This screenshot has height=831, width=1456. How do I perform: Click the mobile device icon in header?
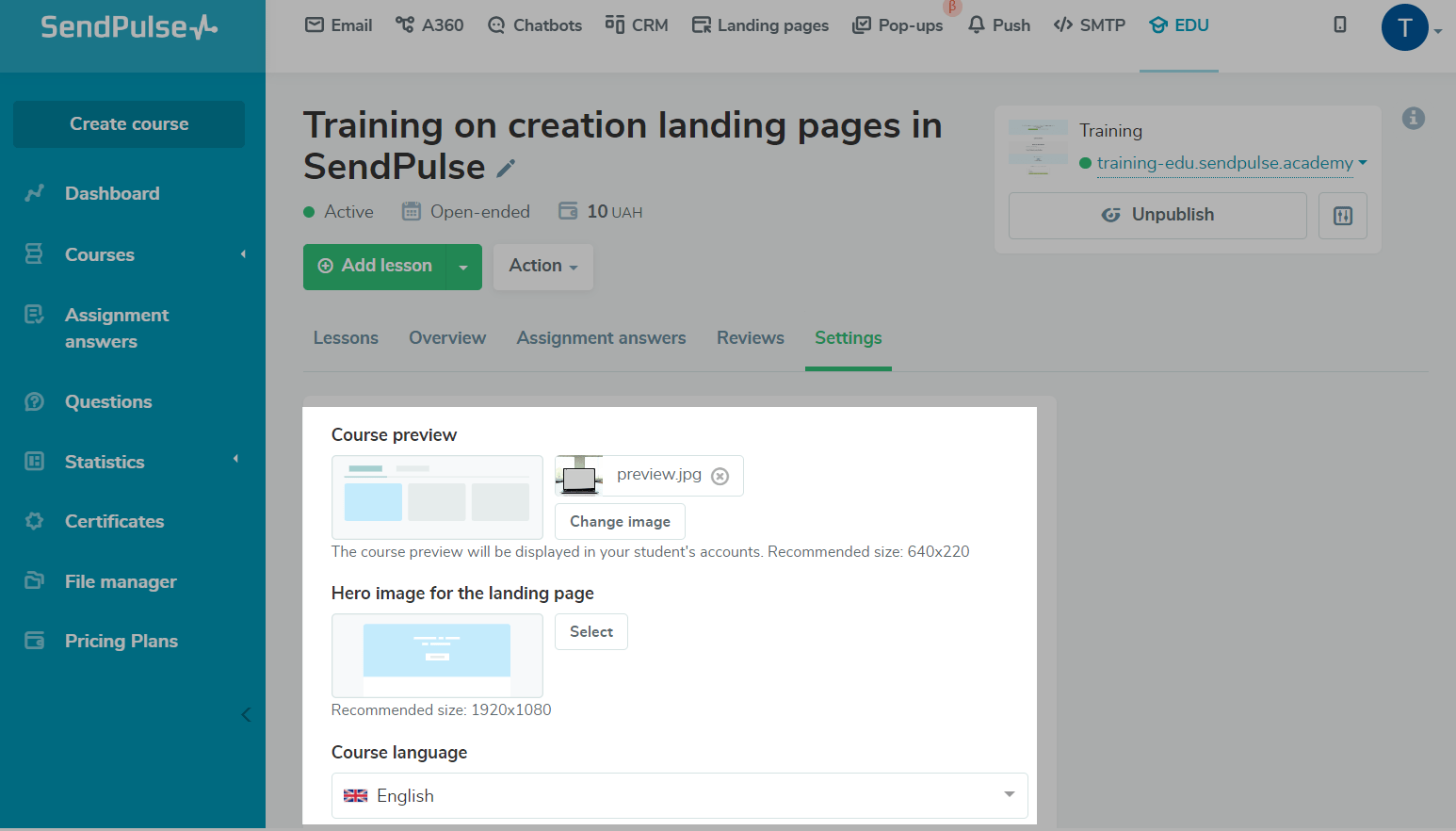pos(1340,25)
